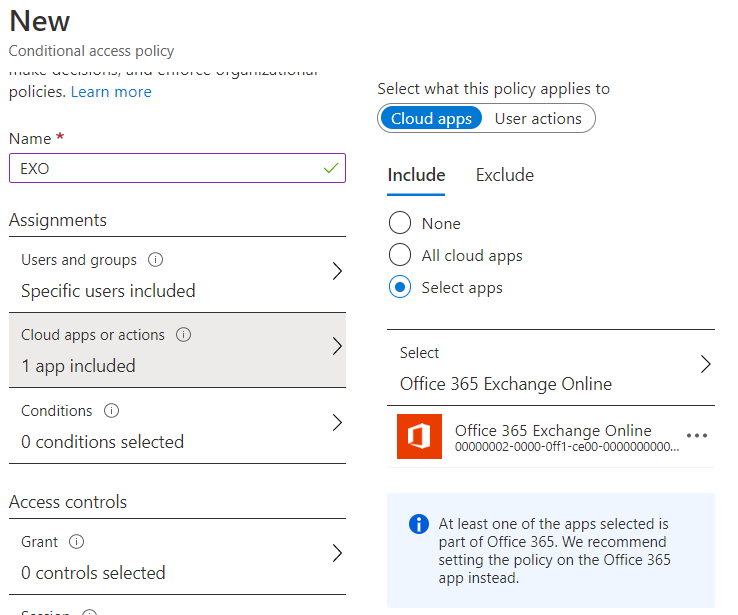Switch to the Include tab
Viewport: 738px width, 615px height.
coord(416,175)
